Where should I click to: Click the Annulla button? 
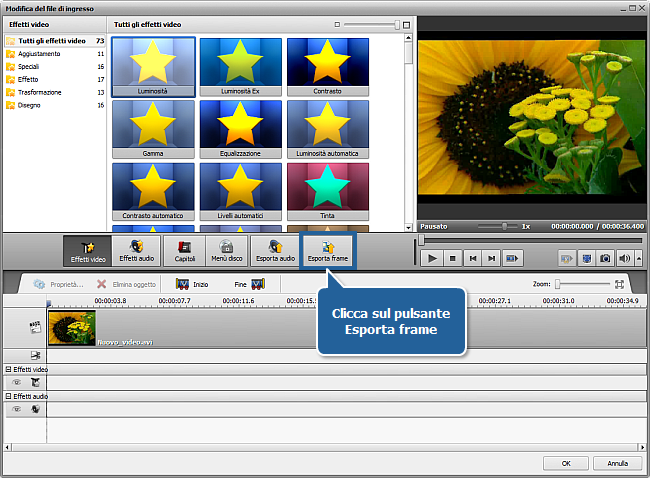[x=617, y=463]
